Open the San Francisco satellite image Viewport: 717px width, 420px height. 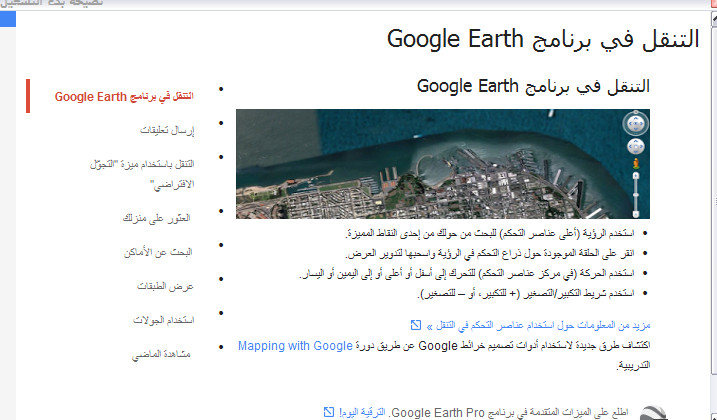pyautogui.click(x=430, y=163)
